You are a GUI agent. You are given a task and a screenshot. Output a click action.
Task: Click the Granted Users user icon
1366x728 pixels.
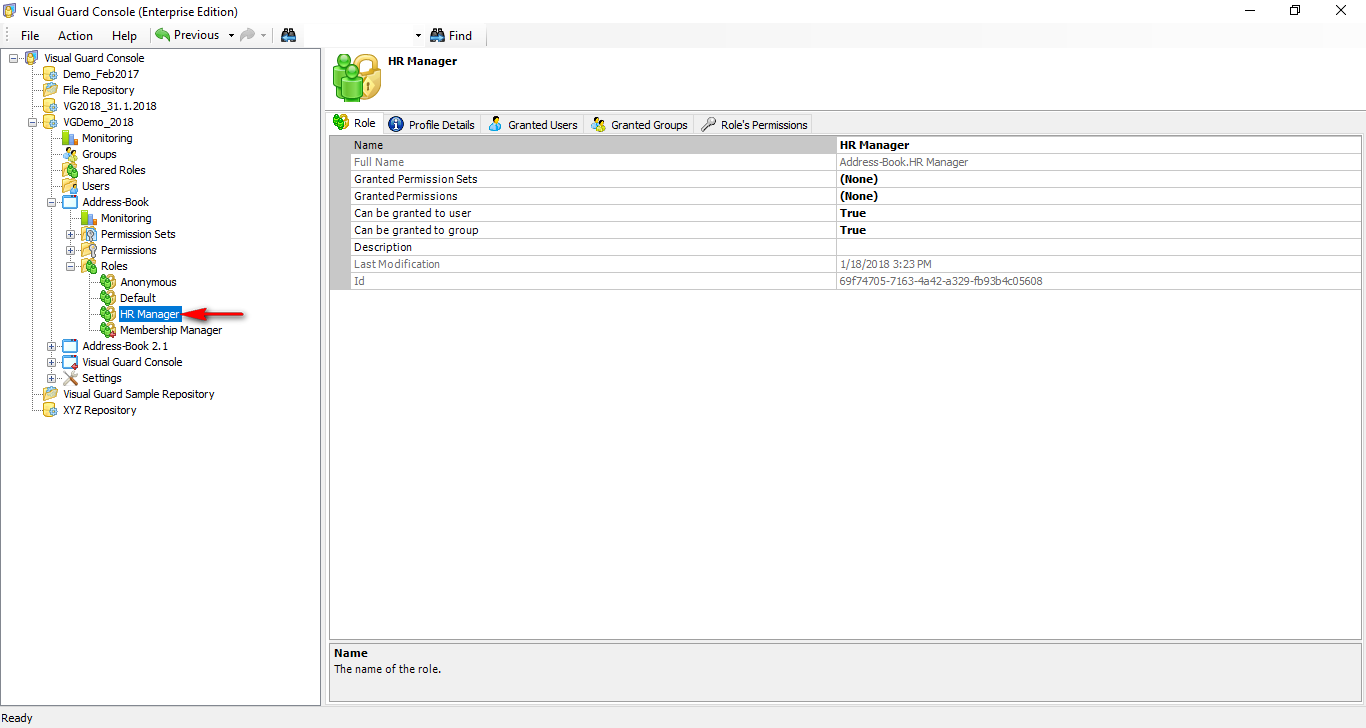coord(494,124)
